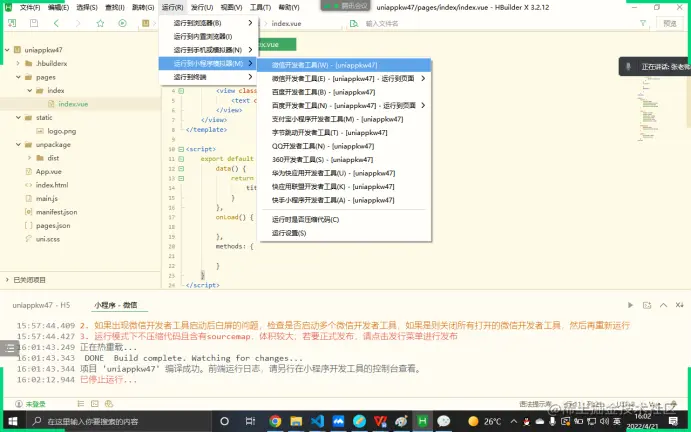Image resolution: width=692 pixels, height=432 pixels.
Task: Open the 帮助(Y) menu
Action: pos(289,8)
